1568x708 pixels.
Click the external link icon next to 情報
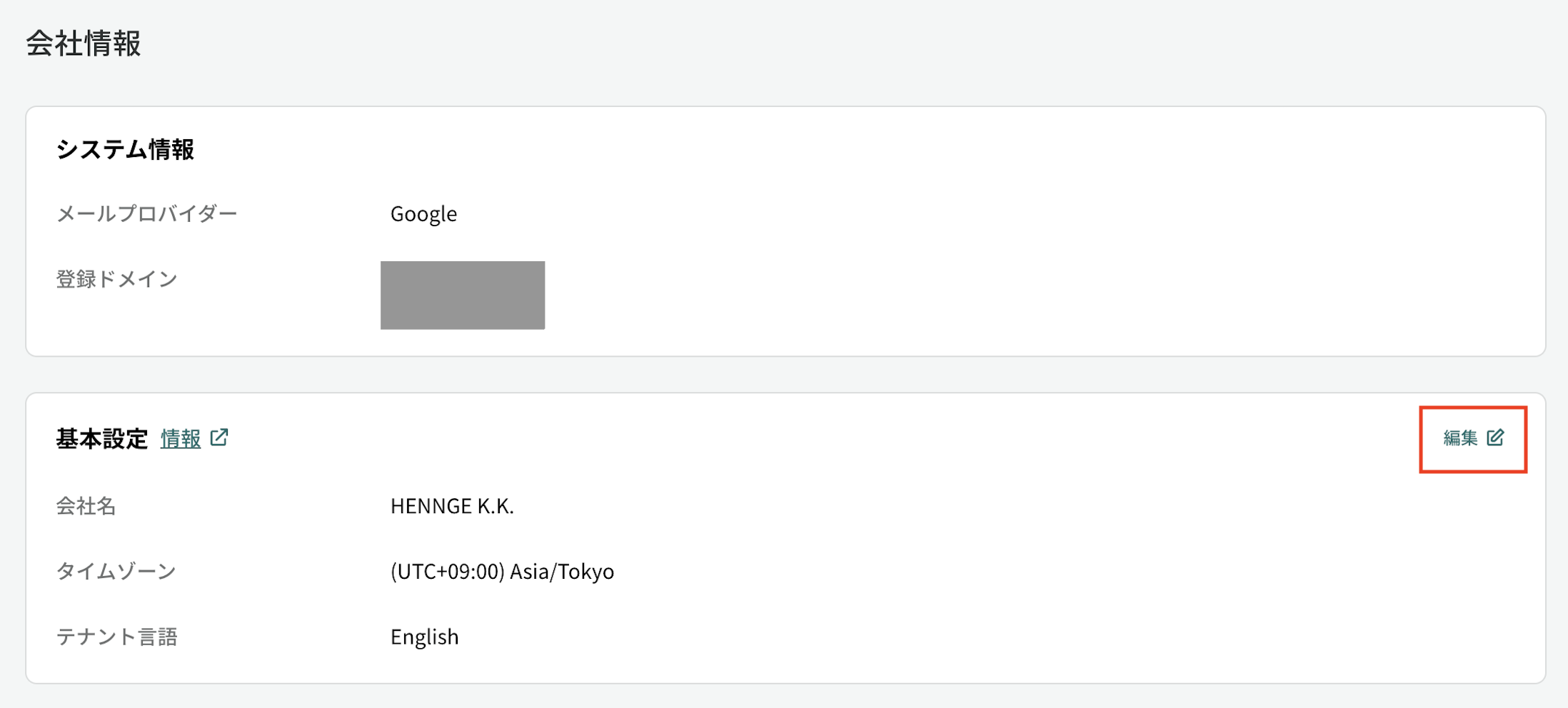(x=219, y=438)
